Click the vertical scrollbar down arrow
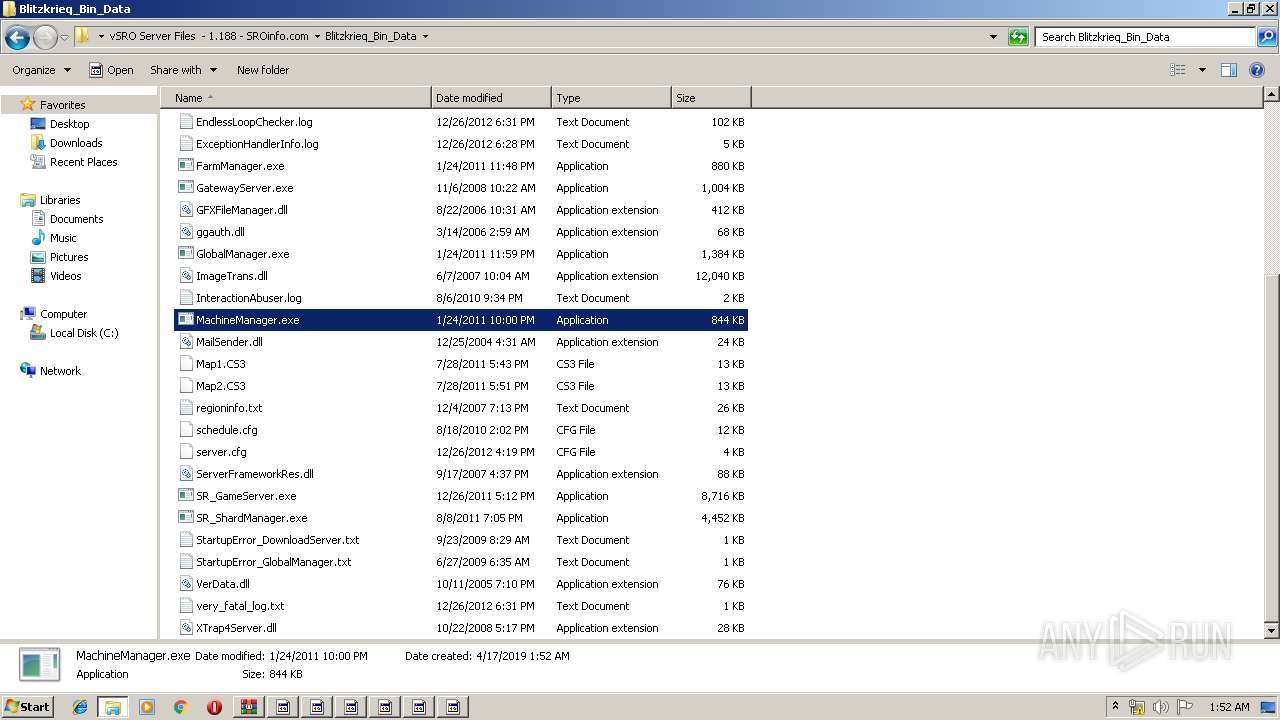This screenshot has width=1280, height=720. [1271, 631]
